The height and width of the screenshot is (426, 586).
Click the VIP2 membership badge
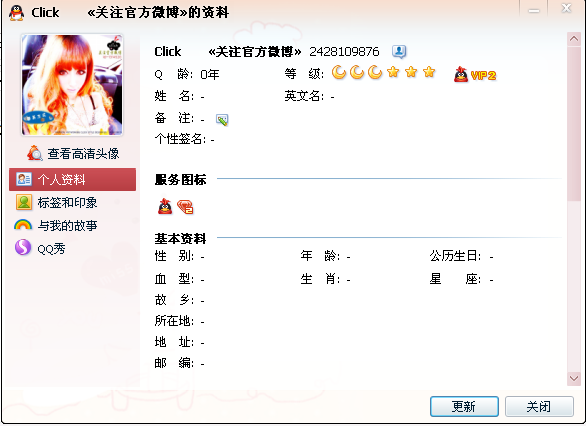point(475,75)
